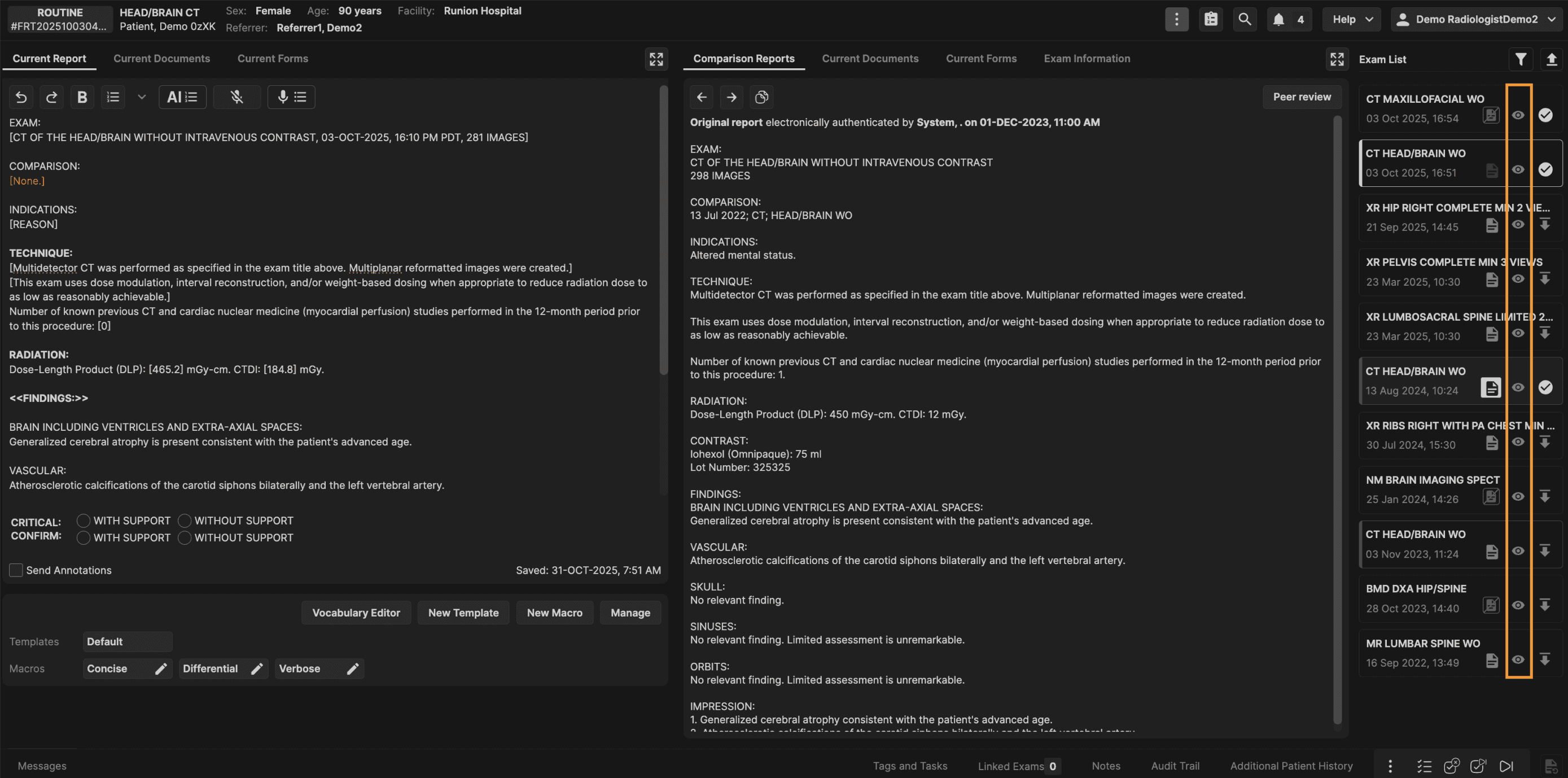
Task: Click the muted microphone icon
Action: [x=237, y=97]
